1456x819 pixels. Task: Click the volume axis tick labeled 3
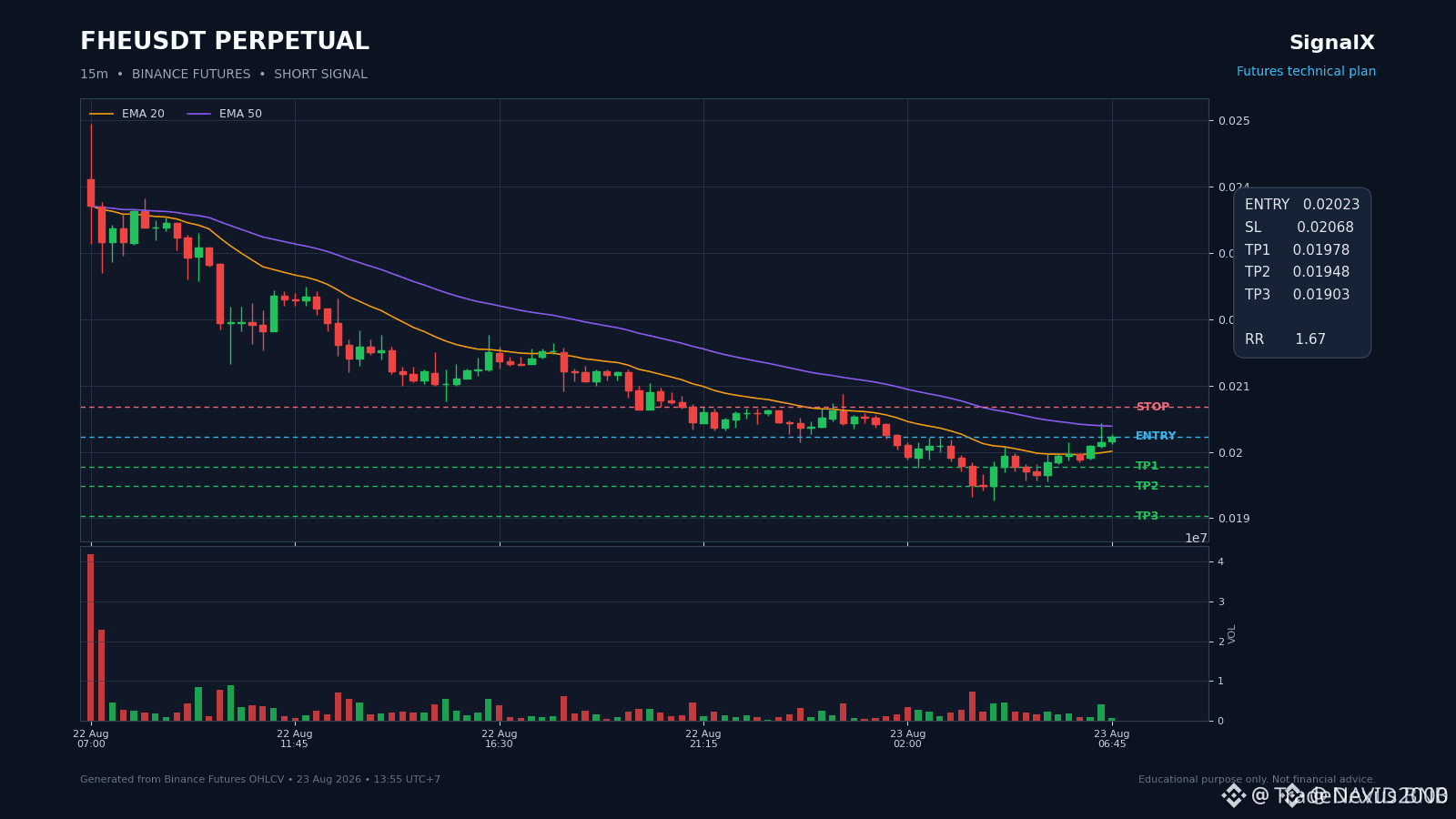(x=1221, y=602)
